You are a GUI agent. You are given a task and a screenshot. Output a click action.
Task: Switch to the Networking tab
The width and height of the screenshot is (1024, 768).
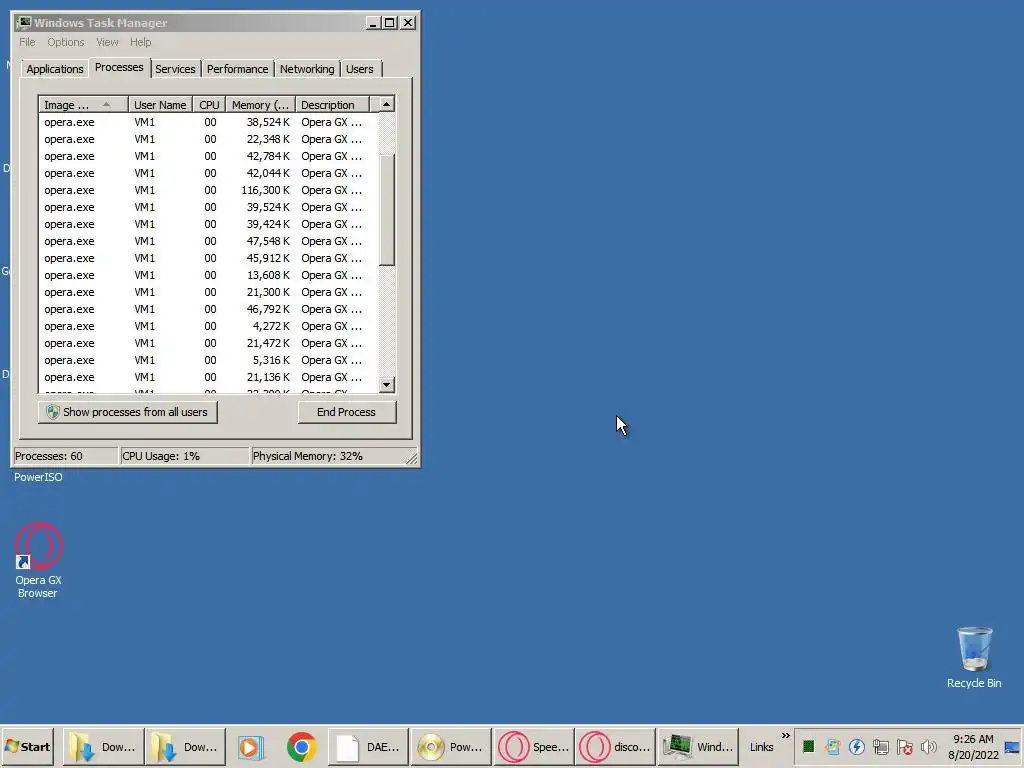point(307,69)
